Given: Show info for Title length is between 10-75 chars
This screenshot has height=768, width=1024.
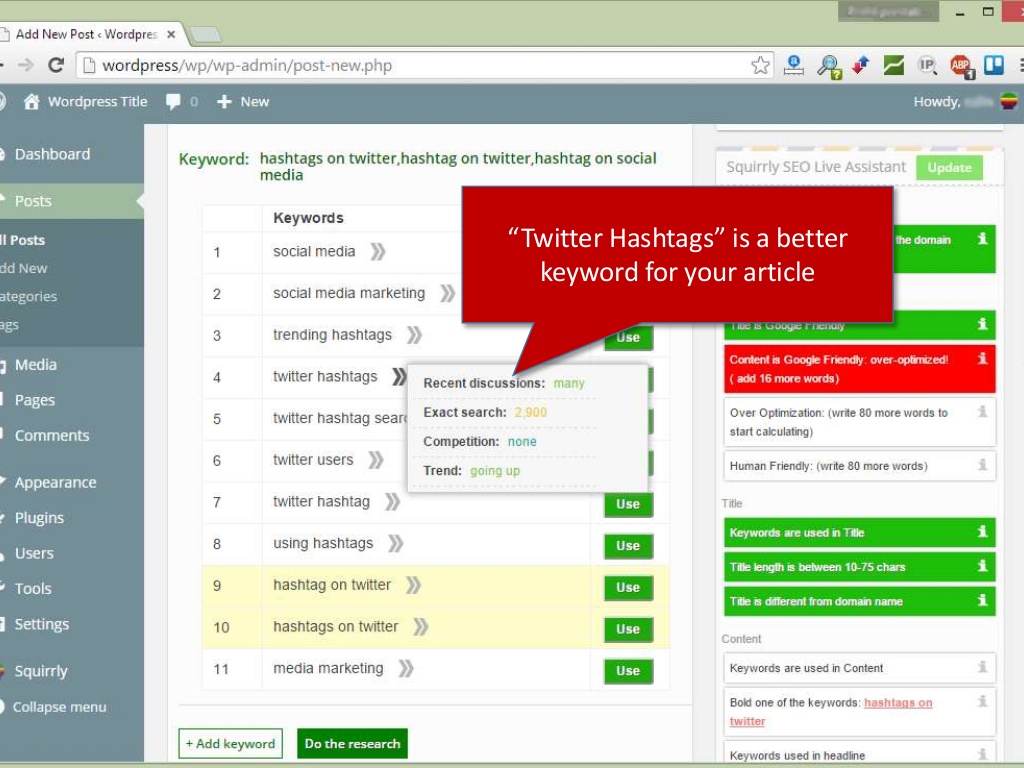Looking at the screenshot, I should 982,566.
